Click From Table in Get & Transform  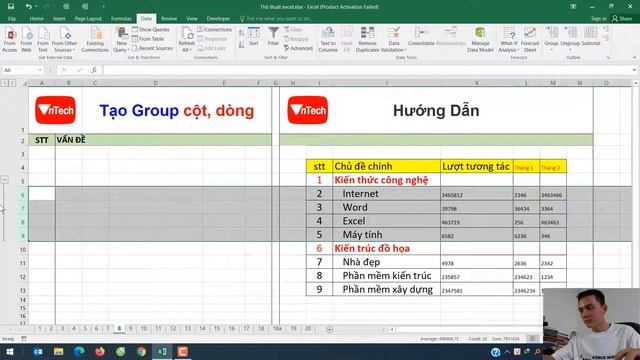(x=148, y=39)
